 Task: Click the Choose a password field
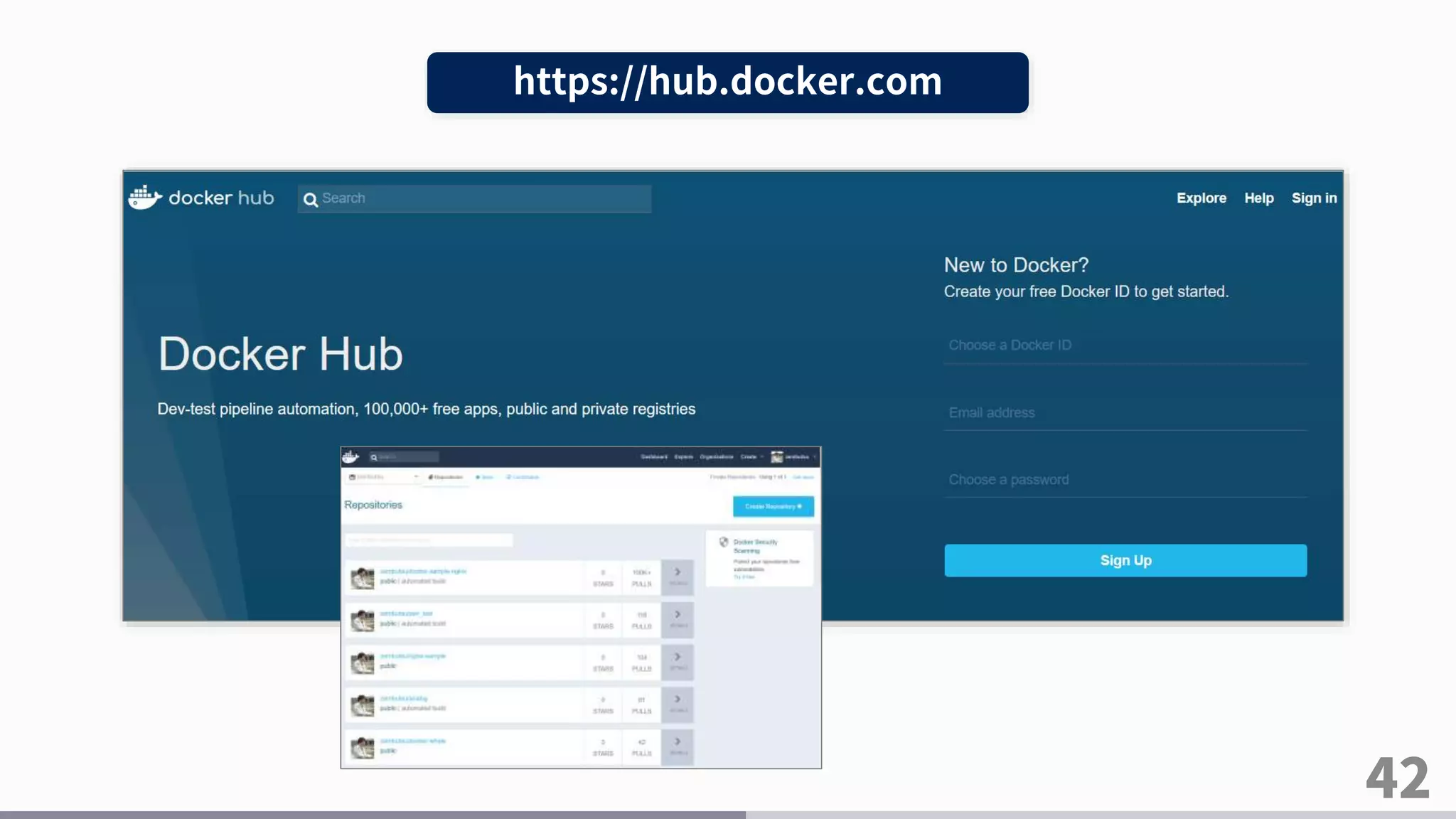(1125, 480)
